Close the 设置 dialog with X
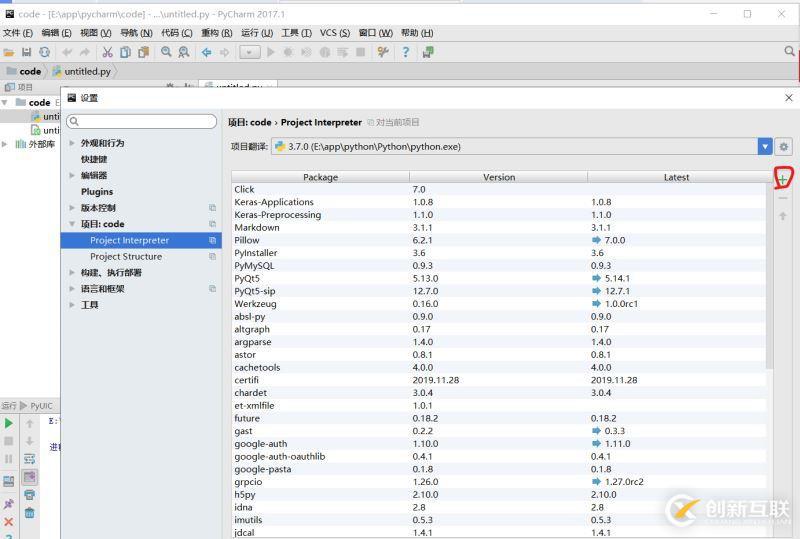 click(x=789, y=97)
